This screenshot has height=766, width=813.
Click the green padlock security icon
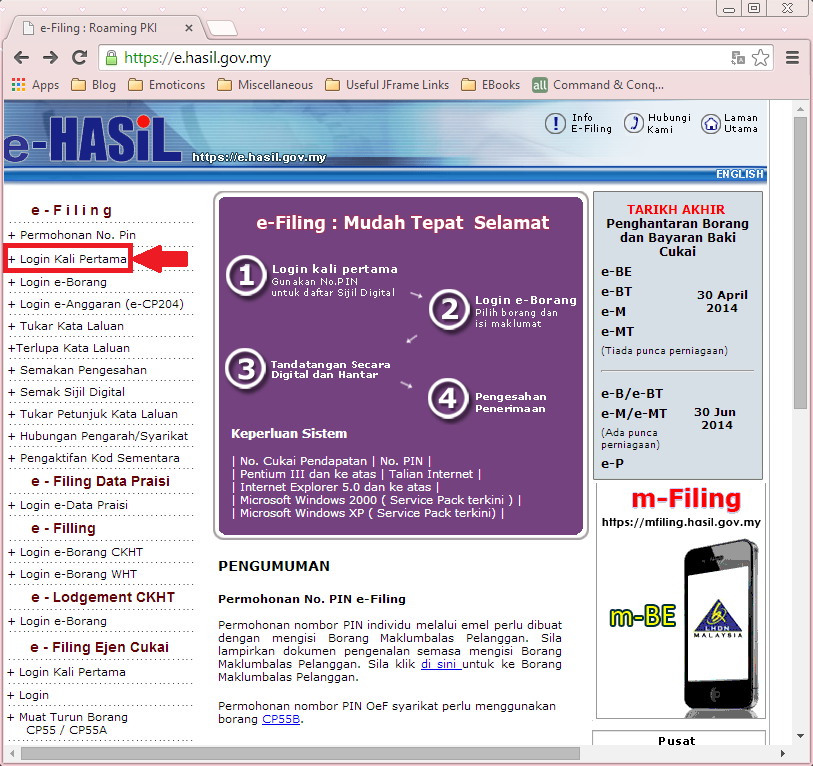click(x=111, y=58)
